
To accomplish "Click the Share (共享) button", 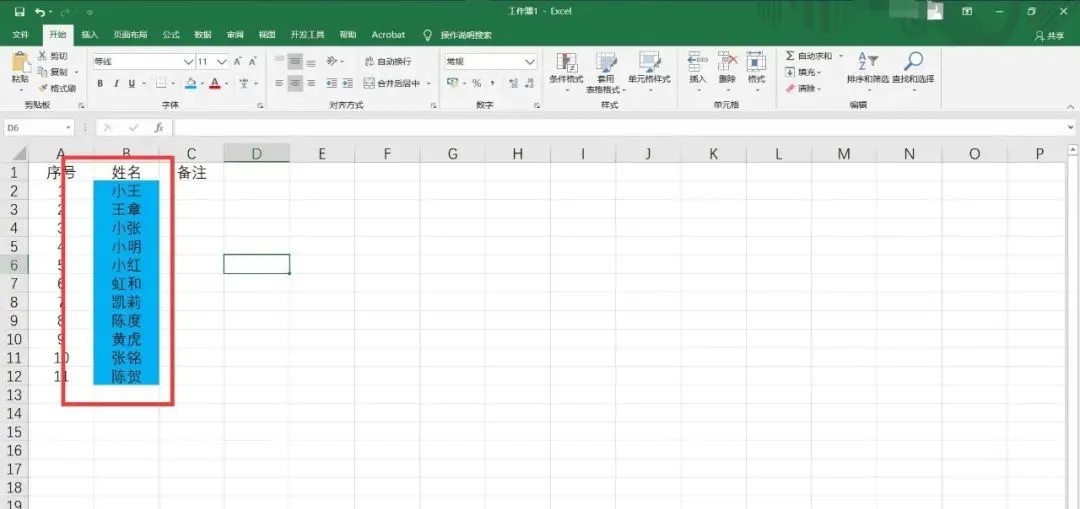I will pos(1049,36).
